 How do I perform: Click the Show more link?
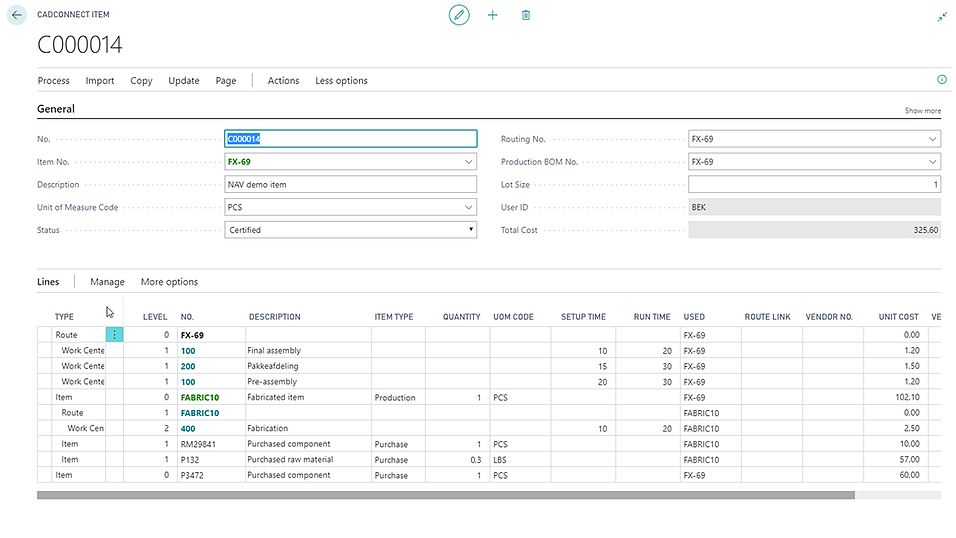coord(922,111)
